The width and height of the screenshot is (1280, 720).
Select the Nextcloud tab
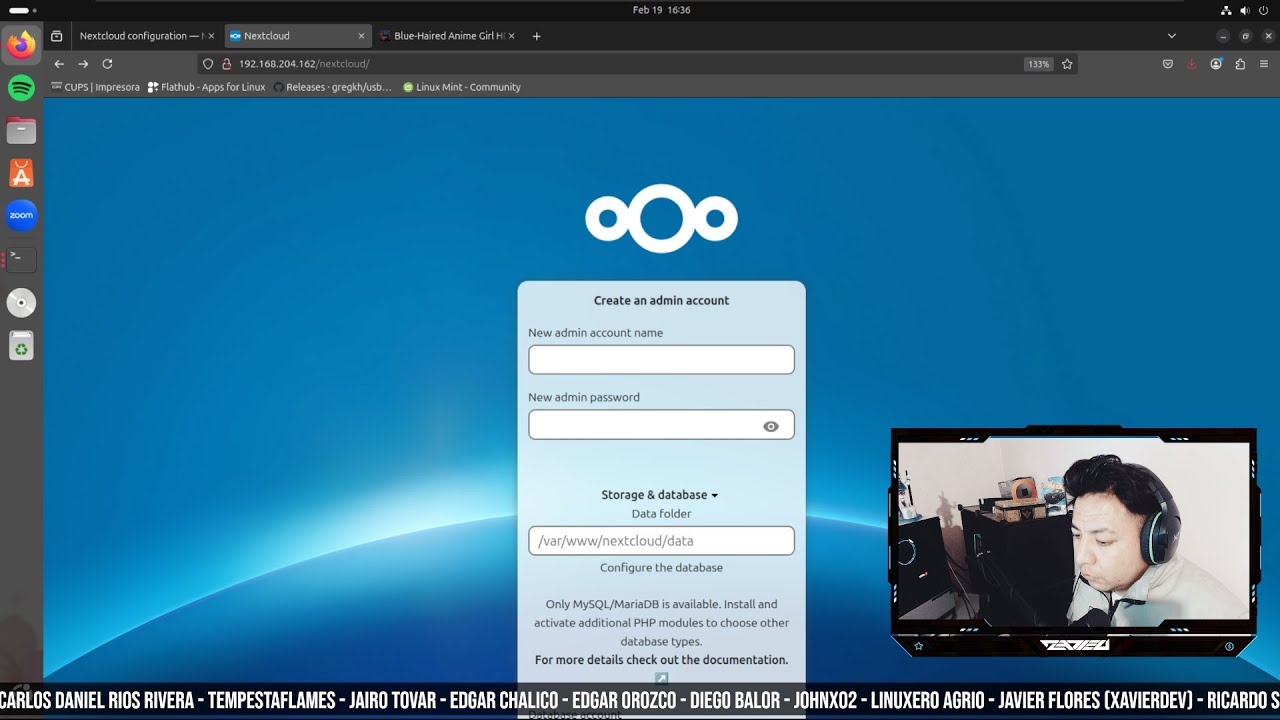tap(296, 36)
